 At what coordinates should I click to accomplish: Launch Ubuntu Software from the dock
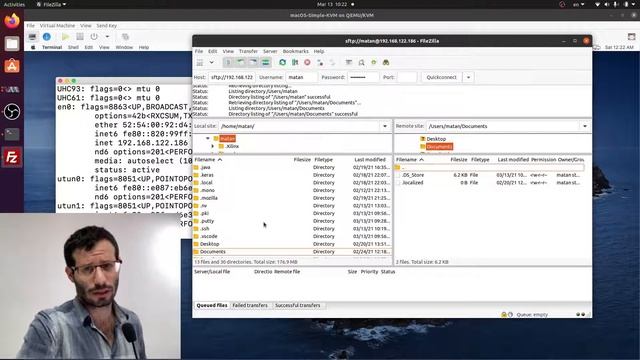[x=12, y=66]
